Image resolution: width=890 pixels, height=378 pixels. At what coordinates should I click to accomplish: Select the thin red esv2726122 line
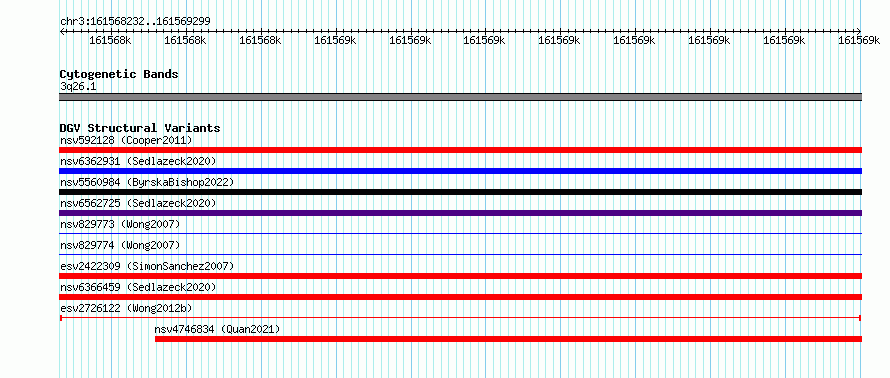pos(460,318)
